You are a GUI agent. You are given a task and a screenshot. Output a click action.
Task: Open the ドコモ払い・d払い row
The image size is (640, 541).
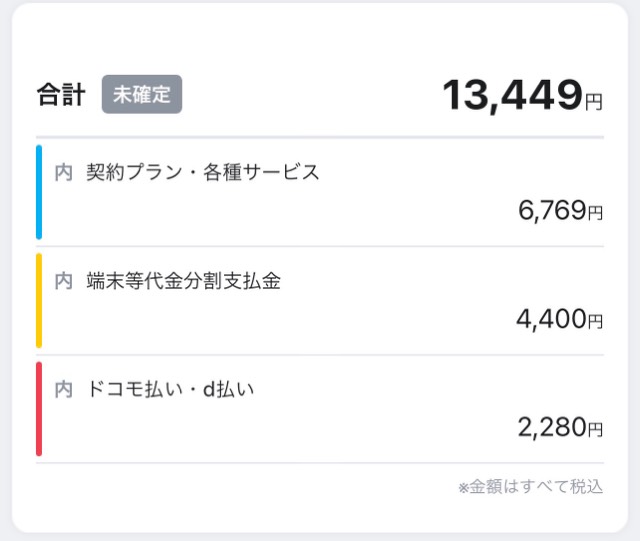pyautogui.click(x=320, y=409)
